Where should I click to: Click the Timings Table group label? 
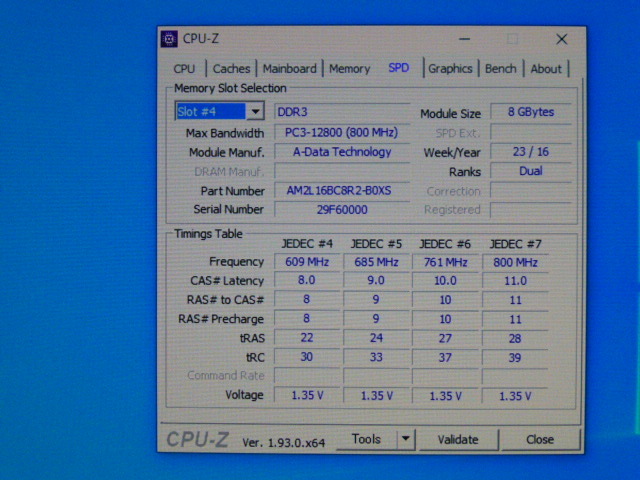click(208, 234)
